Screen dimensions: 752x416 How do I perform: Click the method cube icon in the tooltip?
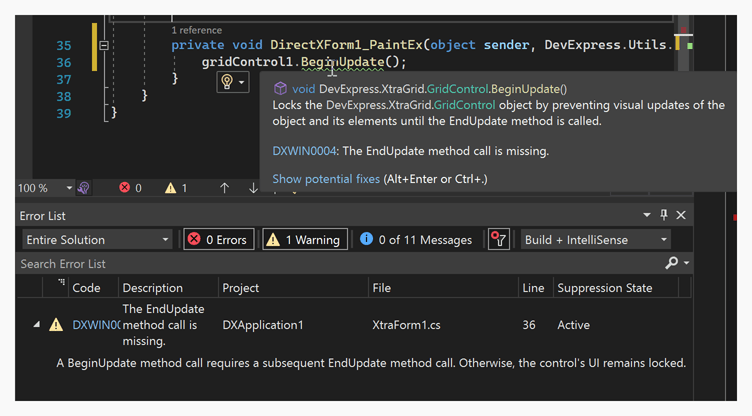[x=280, y=88]
